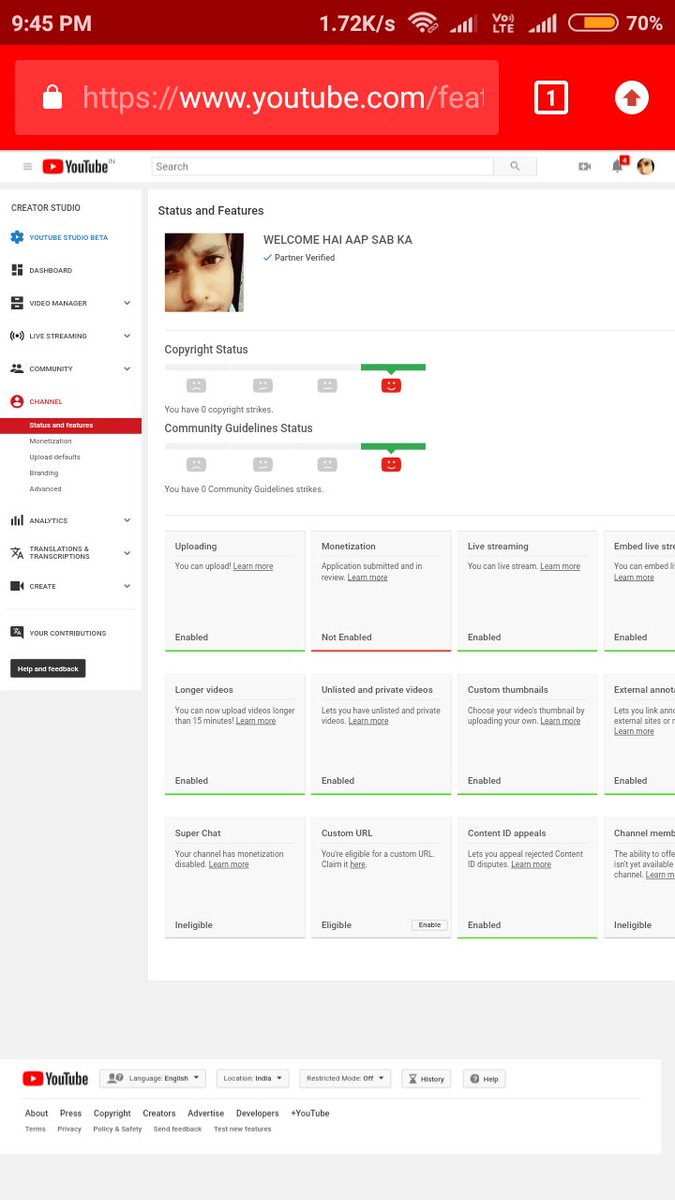Click the search magnifier button
Image resolution: width=675 pixels, height=1200 pixels.
(x=515, y=167)
